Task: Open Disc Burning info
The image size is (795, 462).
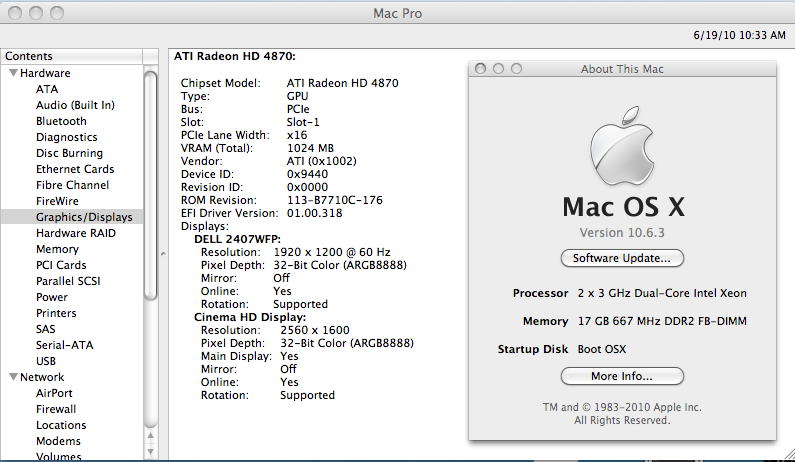Action: coord(69,153)
